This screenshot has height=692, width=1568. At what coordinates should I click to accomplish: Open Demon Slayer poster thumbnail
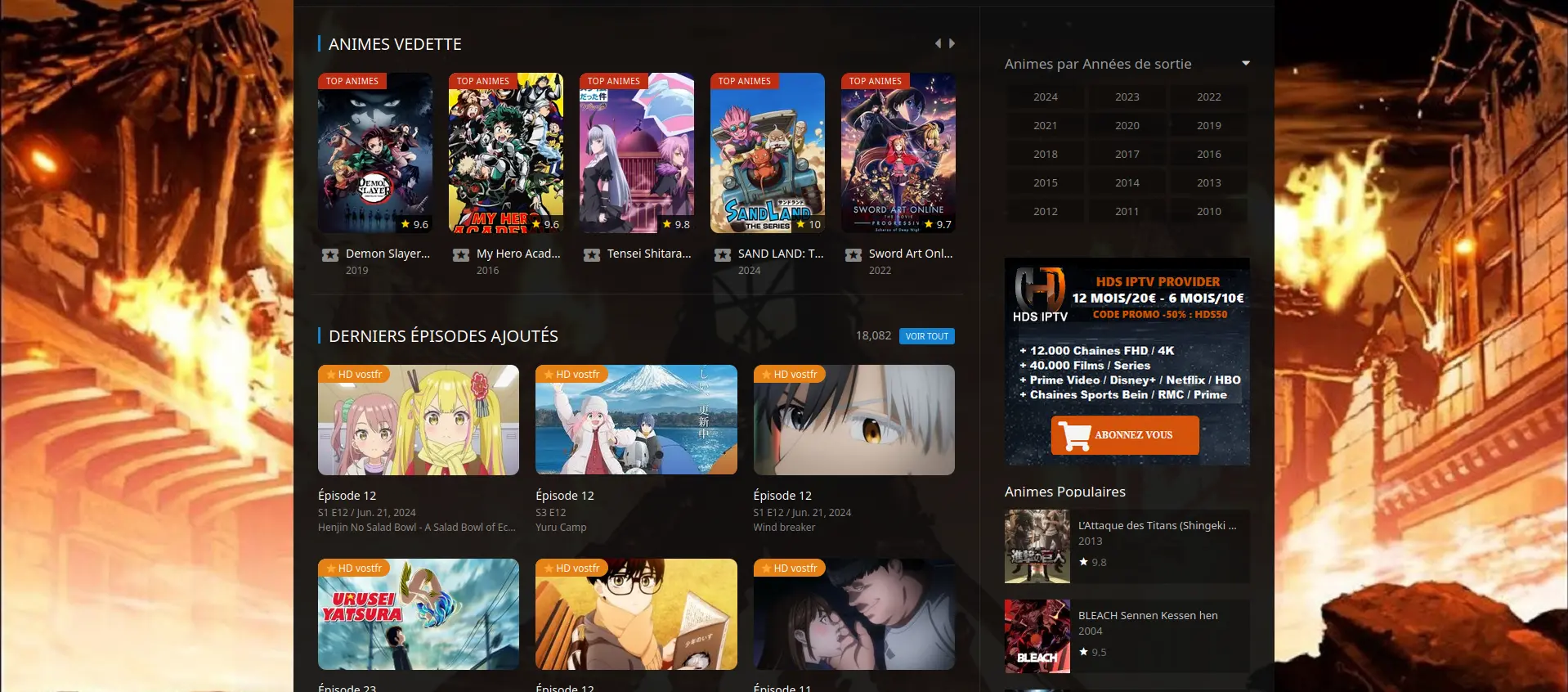click(x=375, y=153)
